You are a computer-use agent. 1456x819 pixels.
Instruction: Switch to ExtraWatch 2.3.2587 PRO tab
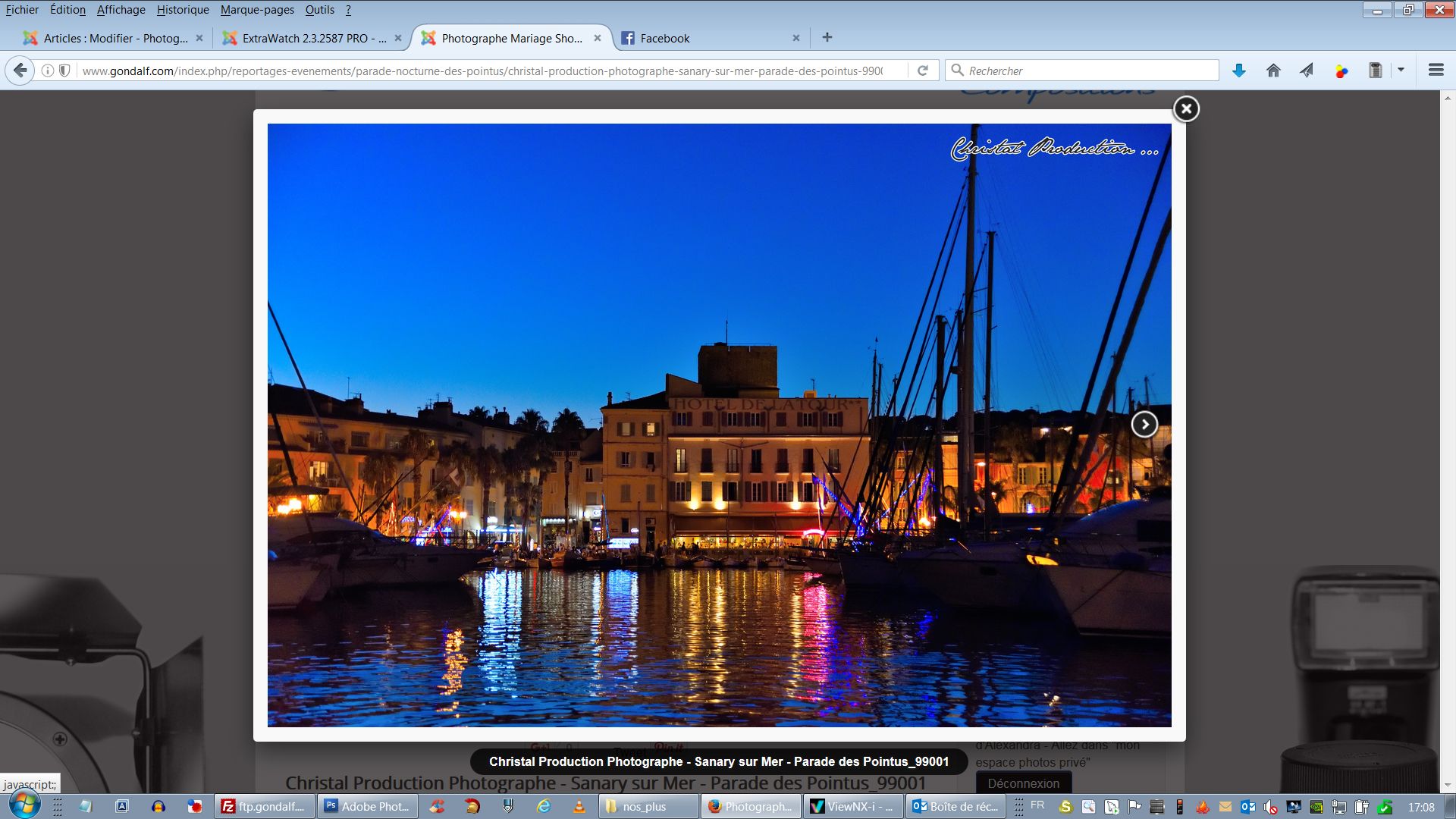tap(312, 38)
